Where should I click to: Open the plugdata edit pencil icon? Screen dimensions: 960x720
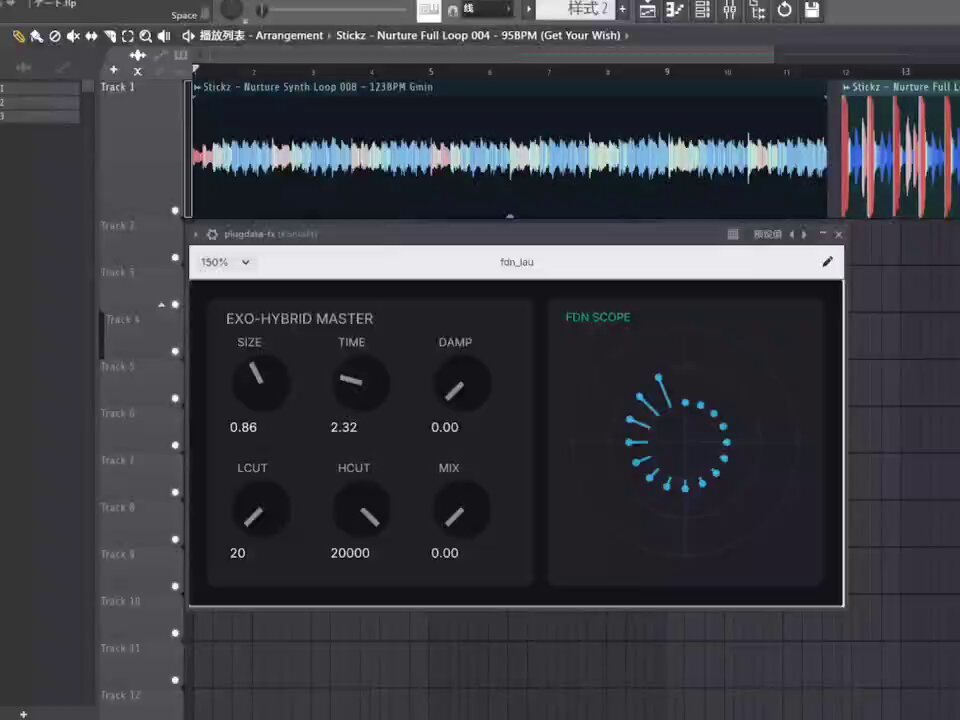coord(827,262)
